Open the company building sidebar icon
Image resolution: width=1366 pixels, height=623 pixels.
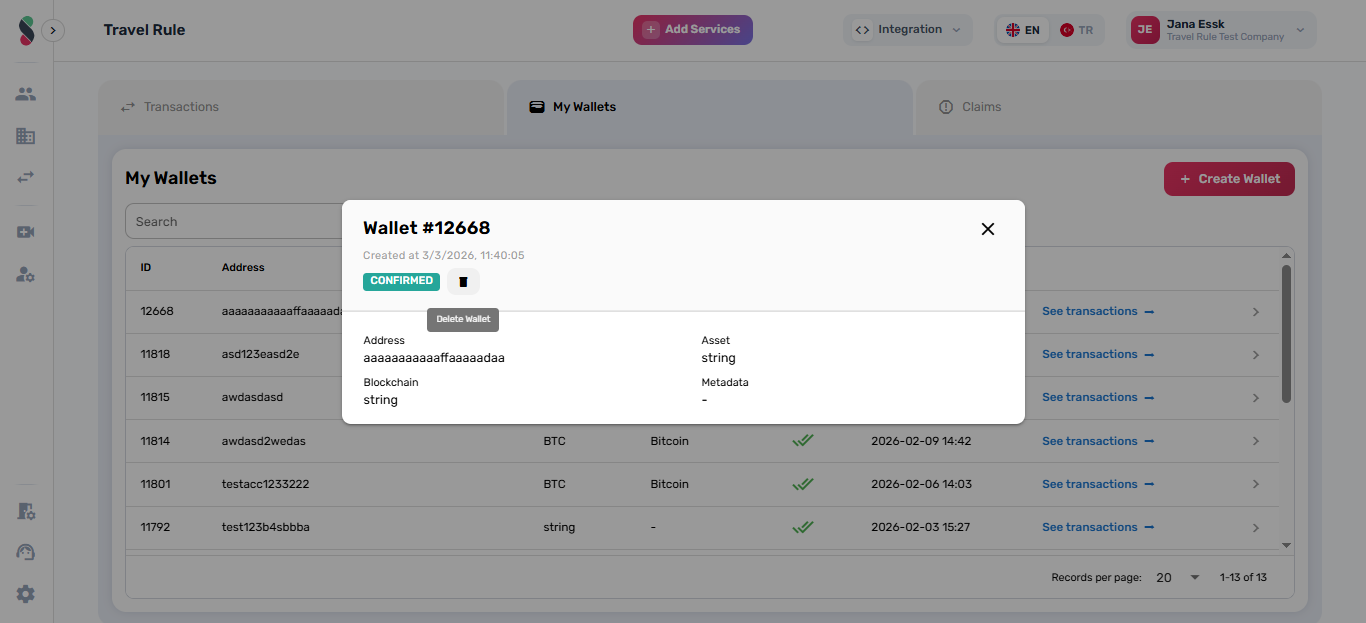[x=26, y=136]
